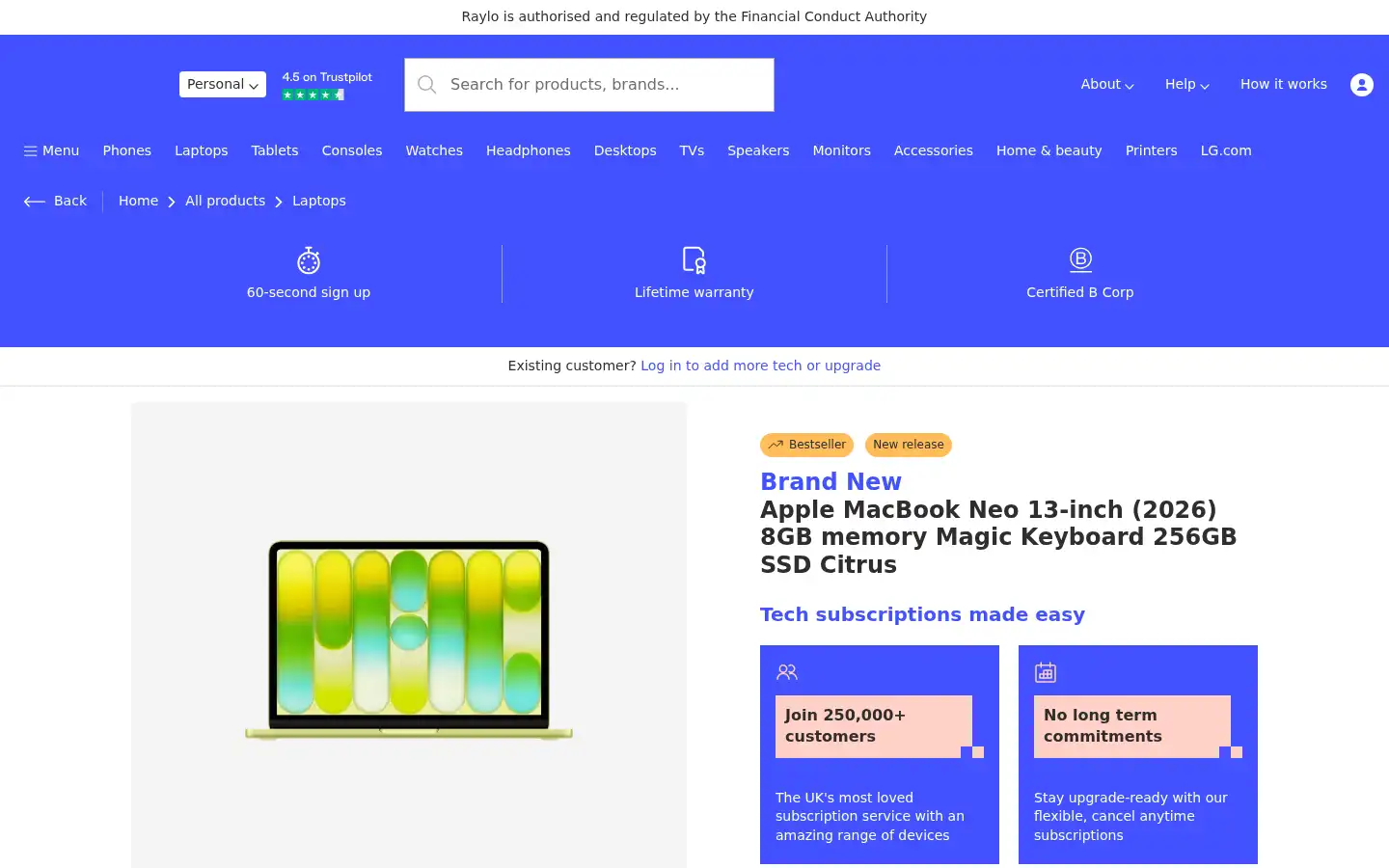This screenshot has height=868, width=1389.
Task: Click the Existing customer? text
Action: (572, 366)
